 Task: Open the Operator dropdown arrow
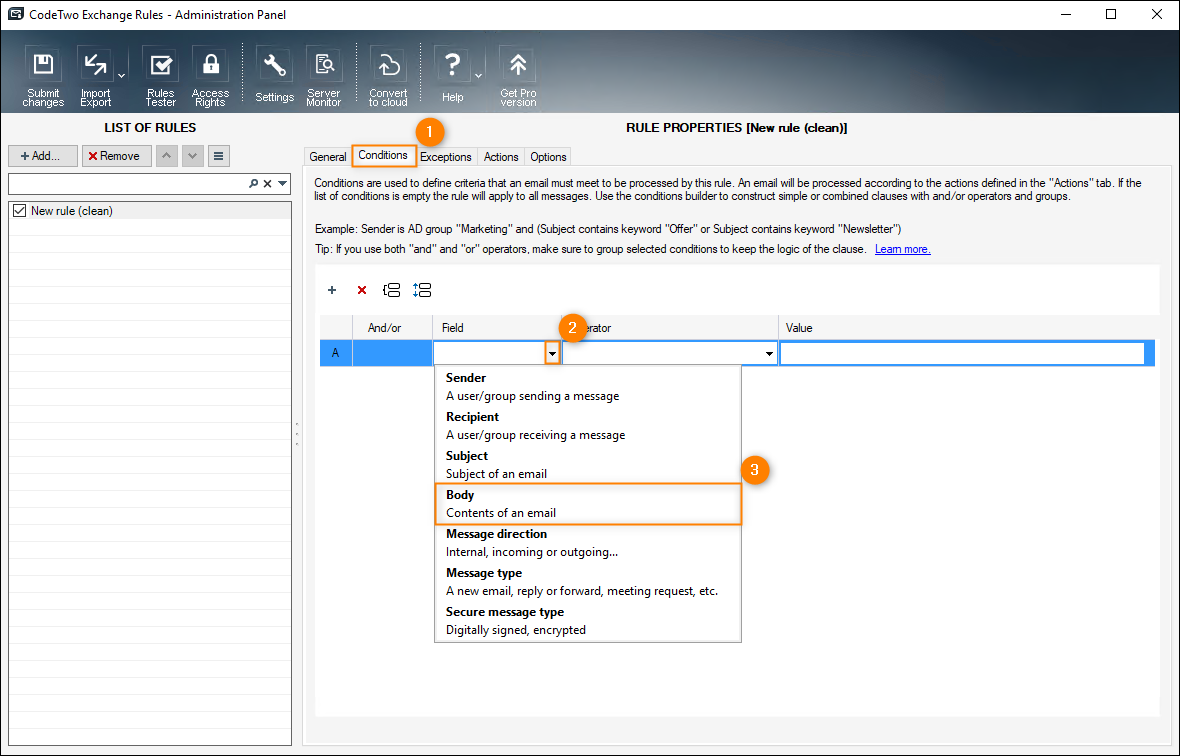tap(769, 353)
